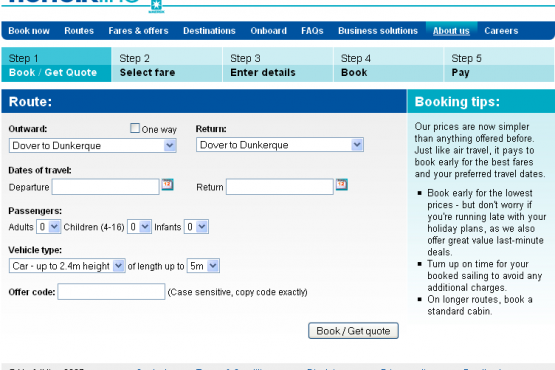This screenshot has height=370, width=555.
Task: Open the Departure date calendar icon
Action: pos(167,185)
